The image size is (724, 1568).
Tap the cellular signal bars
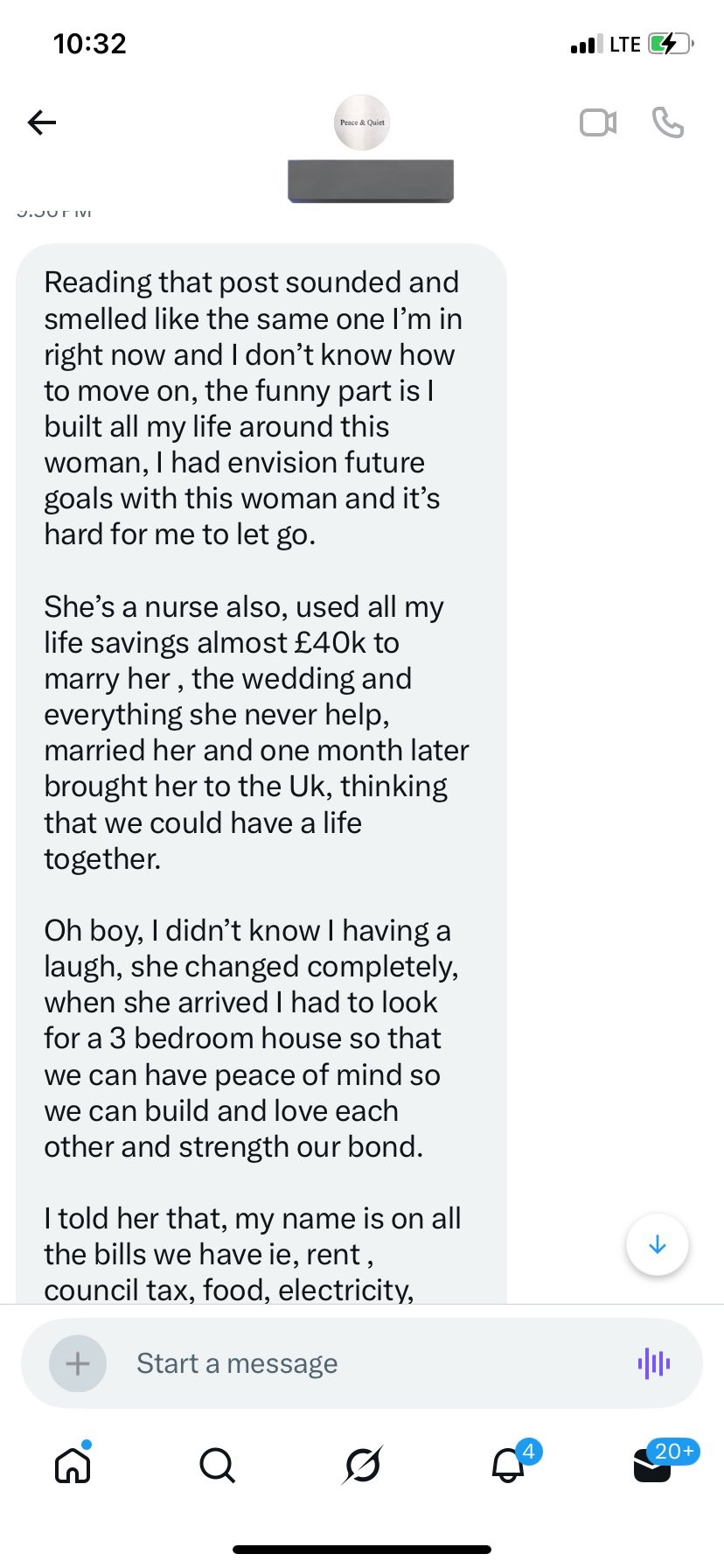coord(586,44)
